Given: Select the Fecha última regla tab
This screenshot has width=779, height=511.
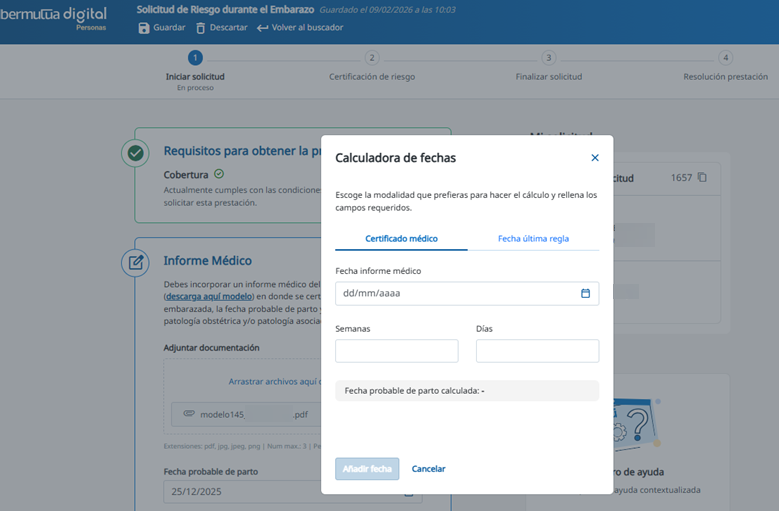Looking at the screenshot, I should tap(533, 239).
